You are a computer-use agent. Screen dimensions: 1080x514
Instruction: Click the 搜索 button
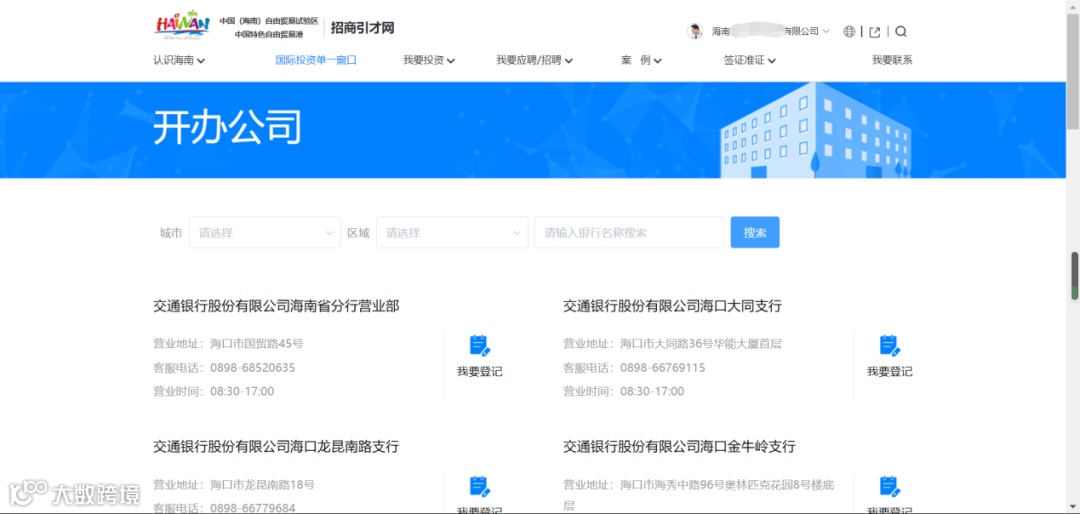(x=755, y=233)
